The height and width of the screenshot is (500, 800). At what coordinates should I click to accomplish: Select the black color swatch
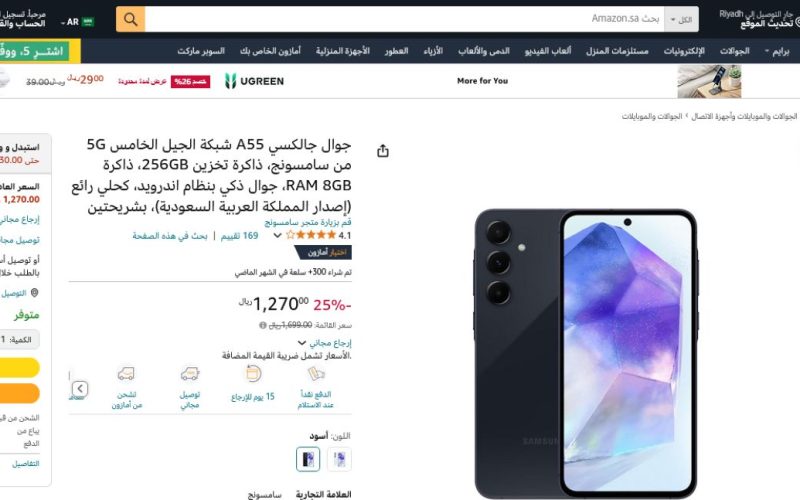click(x=308, y=459)
